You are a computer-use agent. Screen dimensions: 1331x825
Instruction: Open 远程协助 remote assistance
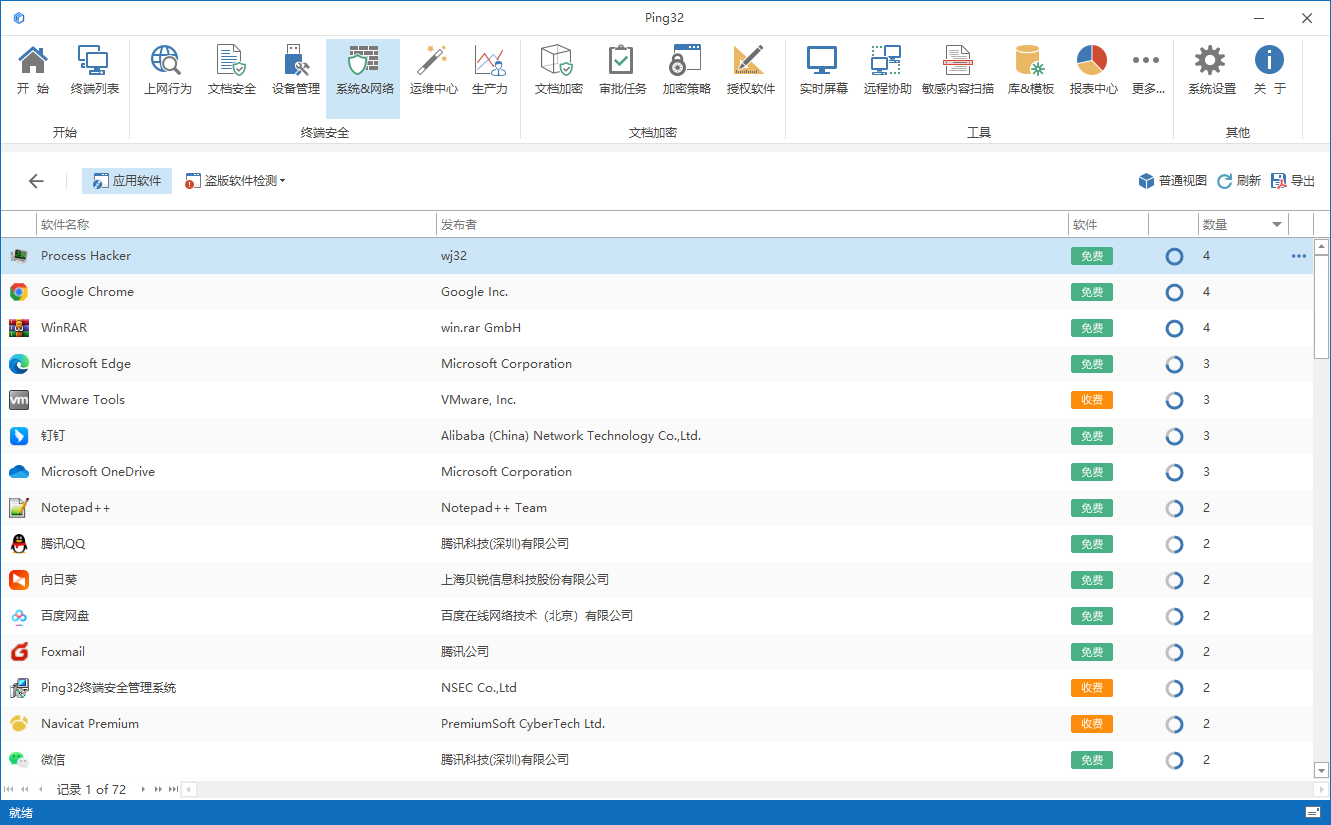coord(887,70)
